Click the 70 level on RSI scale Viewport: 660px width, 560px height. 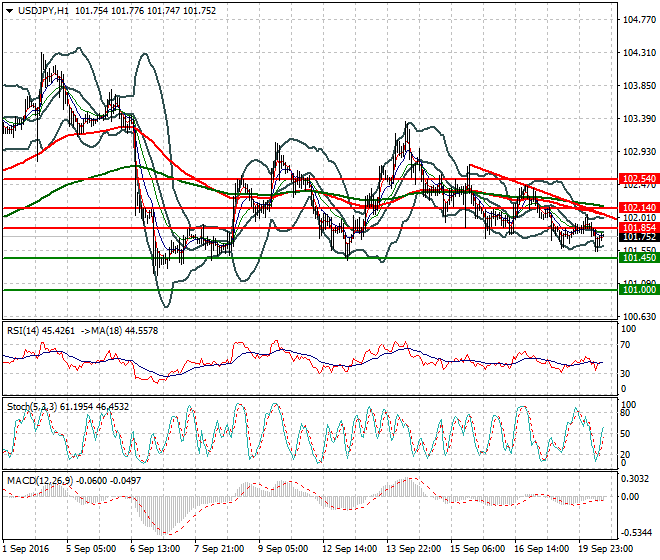tap(626, 343)
